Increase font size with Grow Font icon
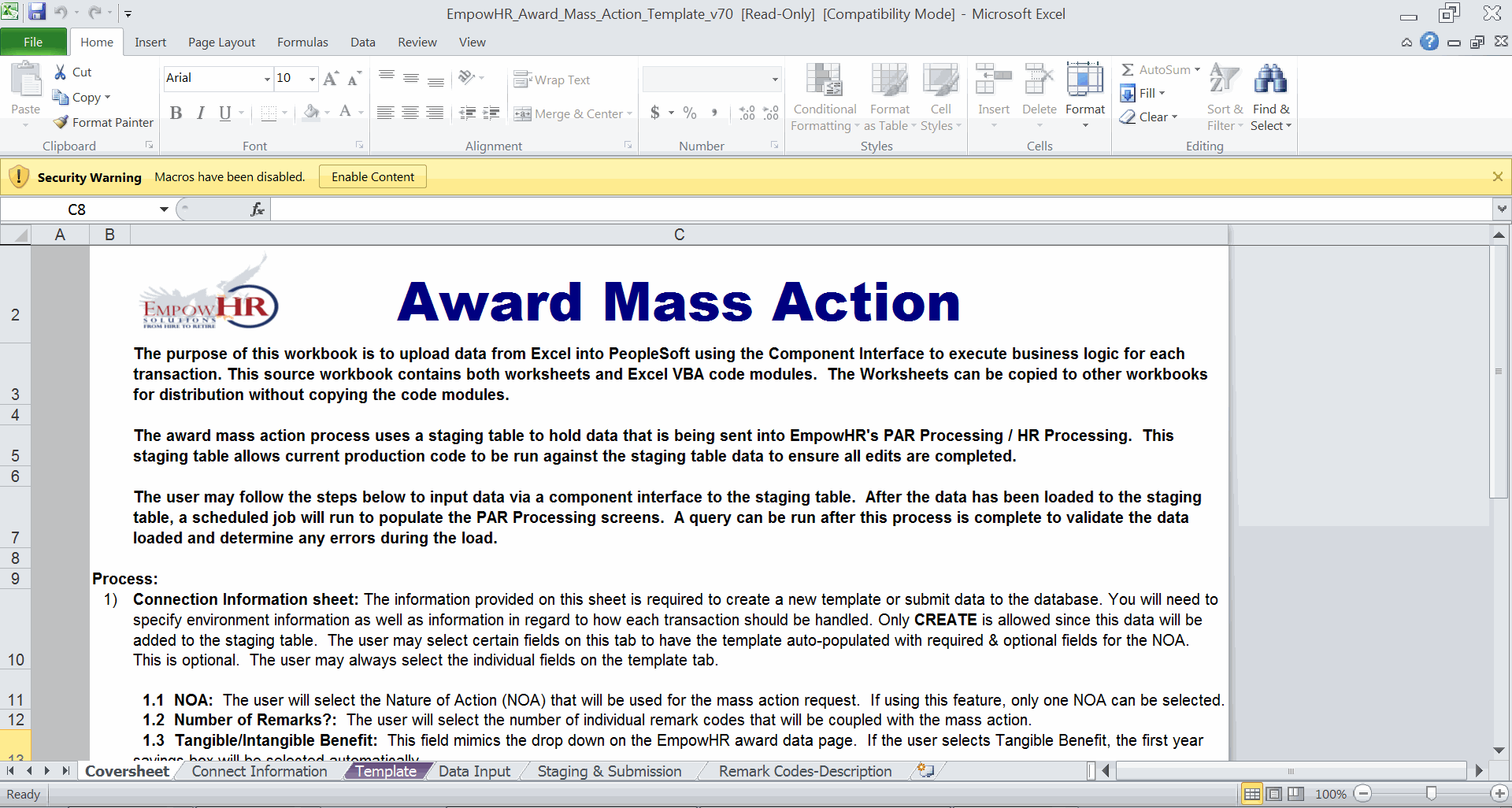Image resolution: width=1512 pixels, height=808 pixels. pyautogui.click(x=331, y=78)
